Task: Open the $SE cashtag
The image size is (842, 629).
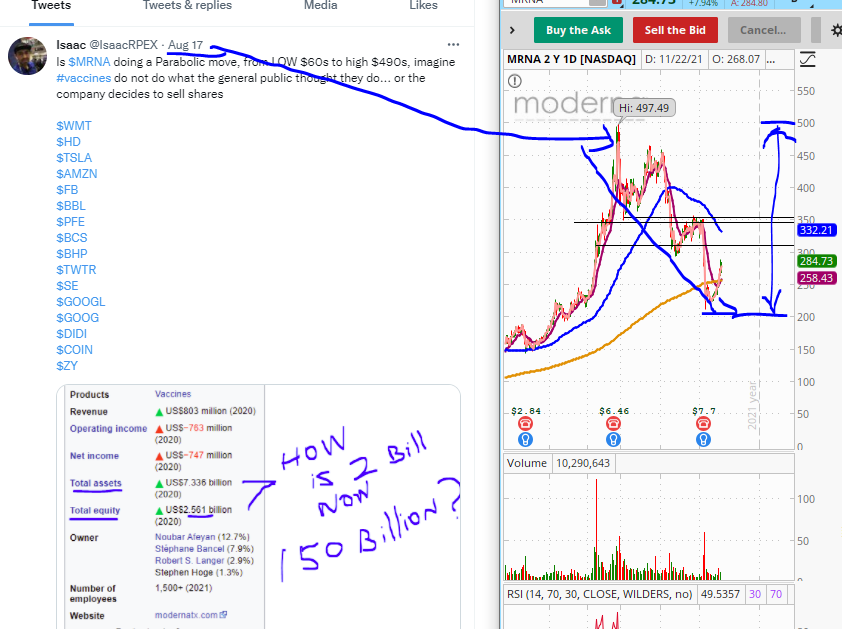Action: (67, 286)
